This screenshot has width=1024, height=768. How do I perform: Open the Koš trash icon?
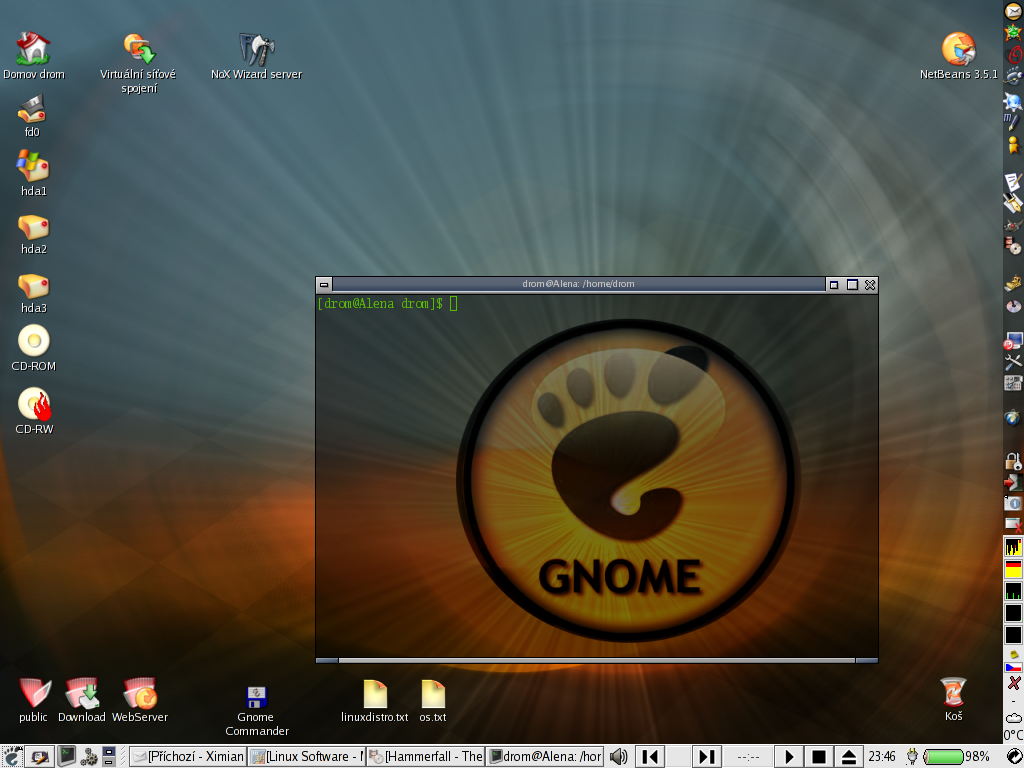(x=953, y=692)
